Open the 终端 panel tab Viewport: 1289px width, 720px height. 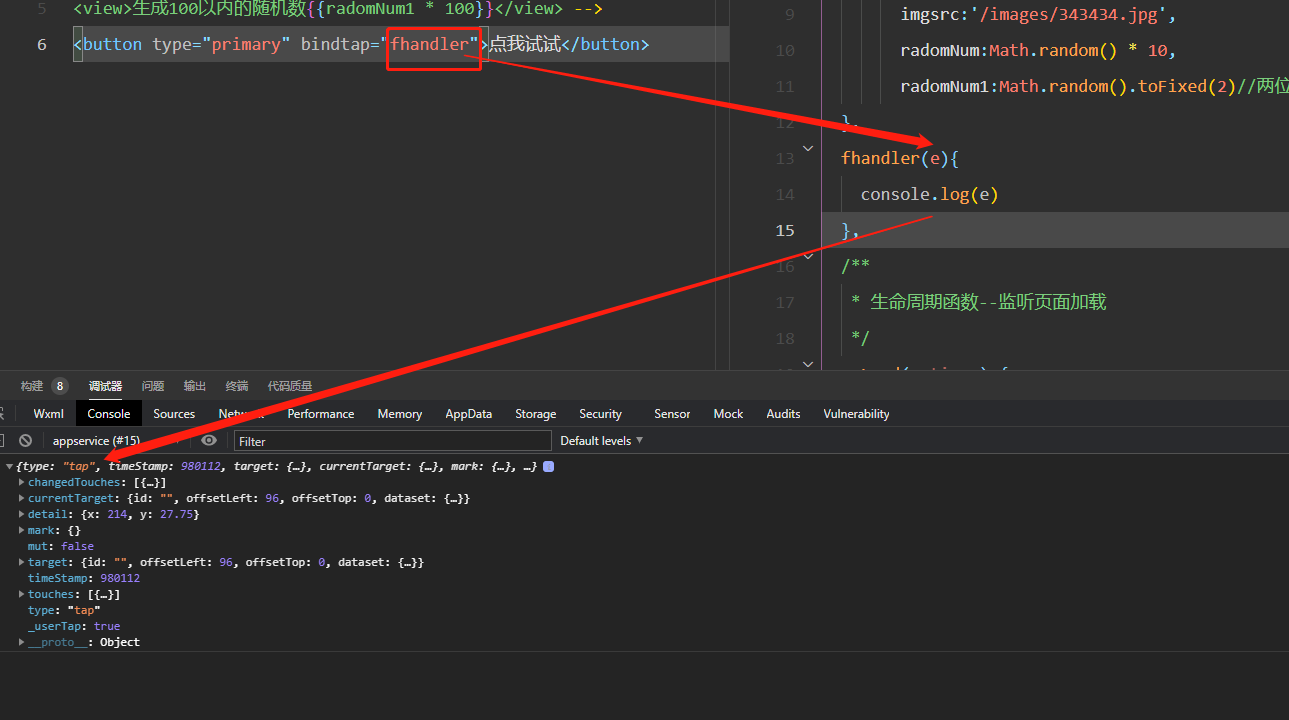tap(237, 386)
